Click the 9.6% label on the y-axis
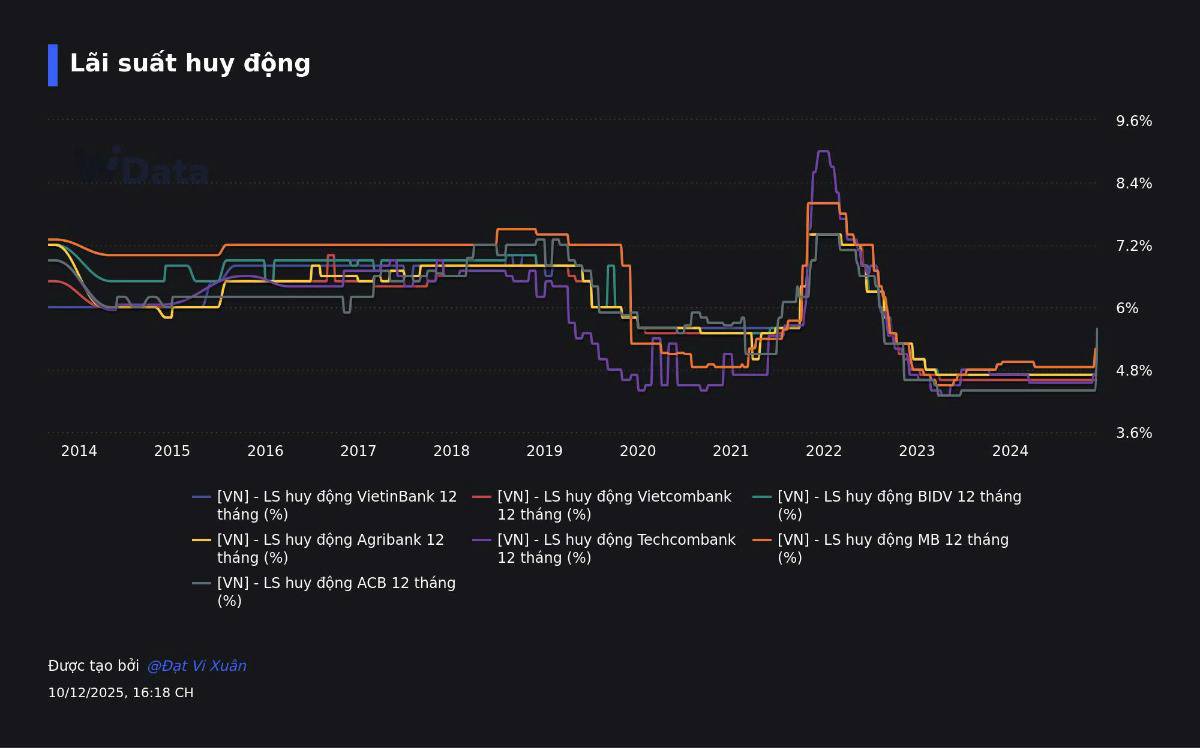 [1134, 121]
